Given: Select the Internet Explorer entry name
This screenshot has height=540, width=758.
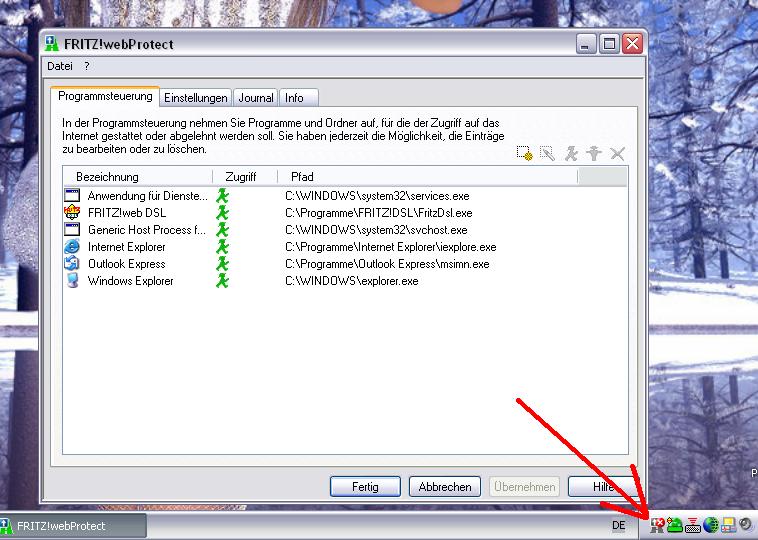Looking at the screenshot, I should tap(127, 247).
